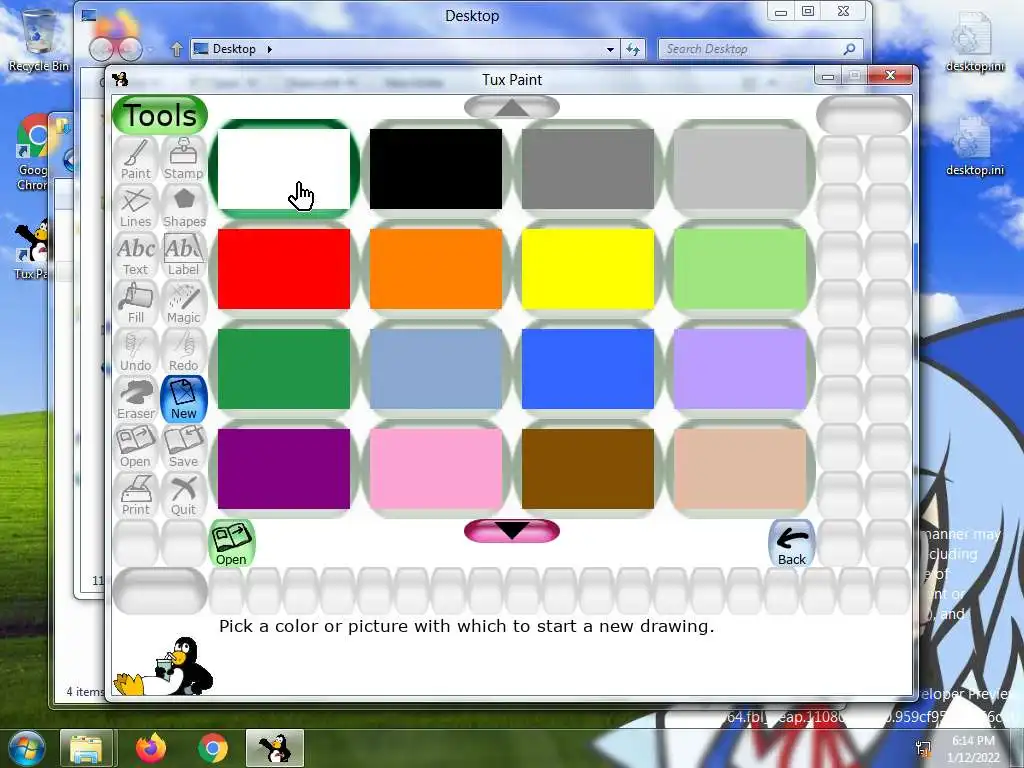1024x768 pixels.
Task: Click the highlighted New tool button
Action: click(184, 400)
